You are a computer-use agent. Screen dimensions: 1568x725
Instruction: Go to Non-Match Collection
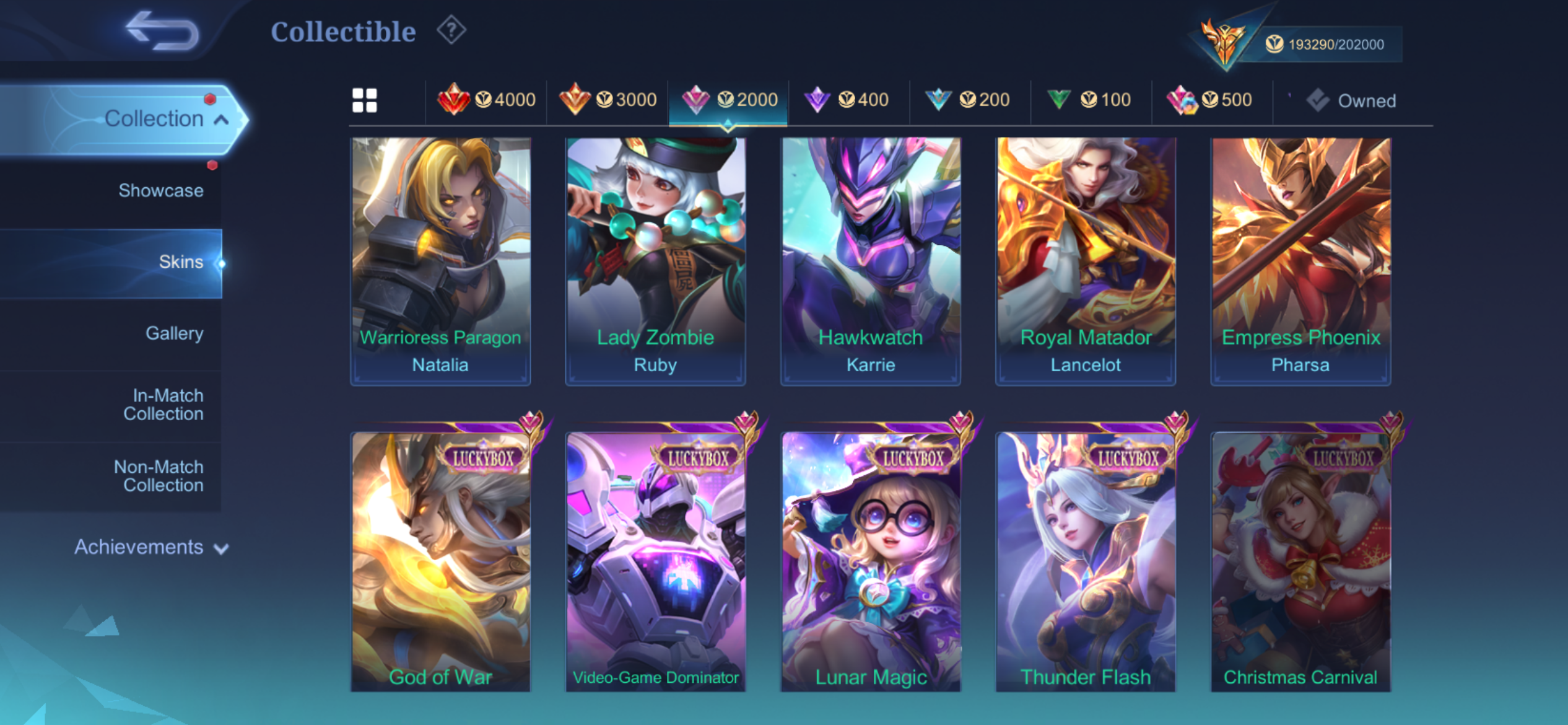point(159,476)
